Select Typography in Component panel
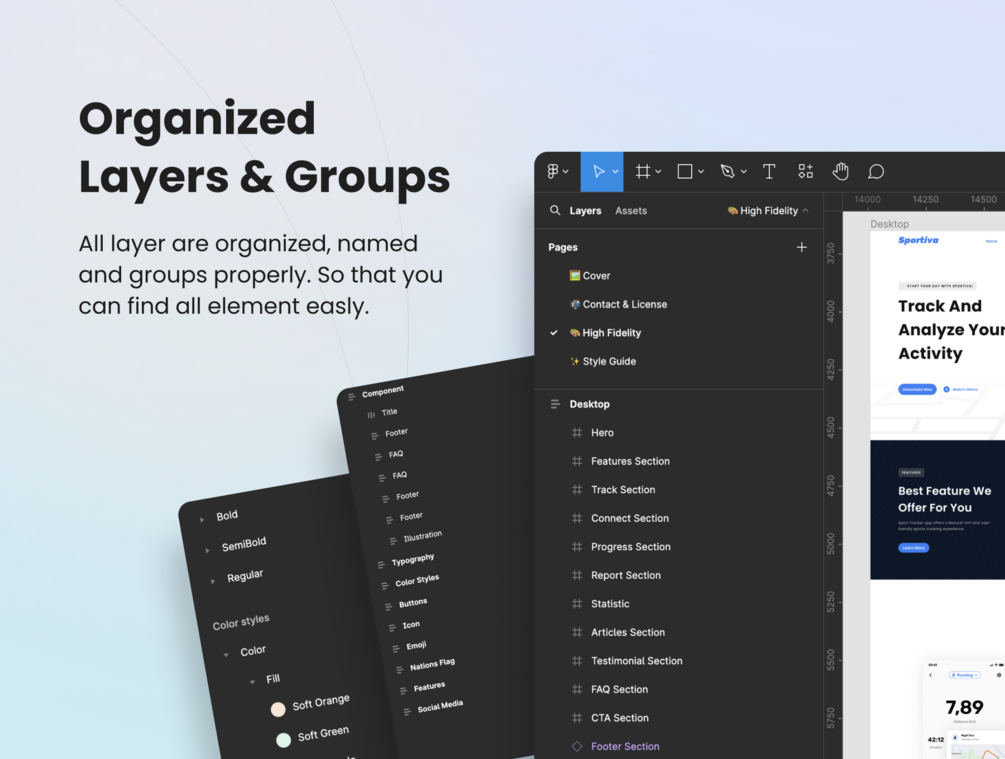 pyautogui.click(x=413, y=560)
